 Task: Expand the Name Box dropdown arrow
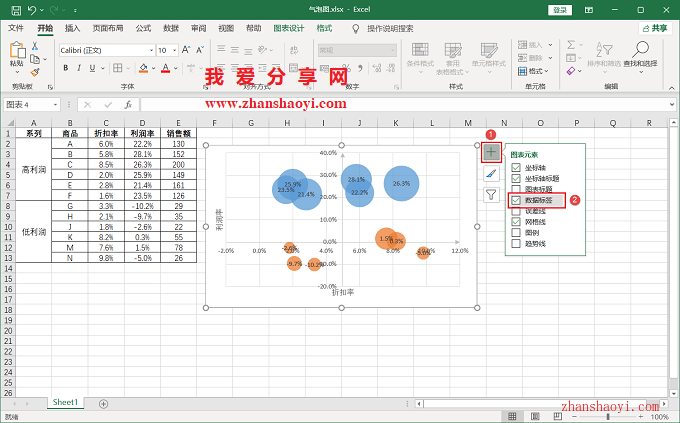(55, 105)
